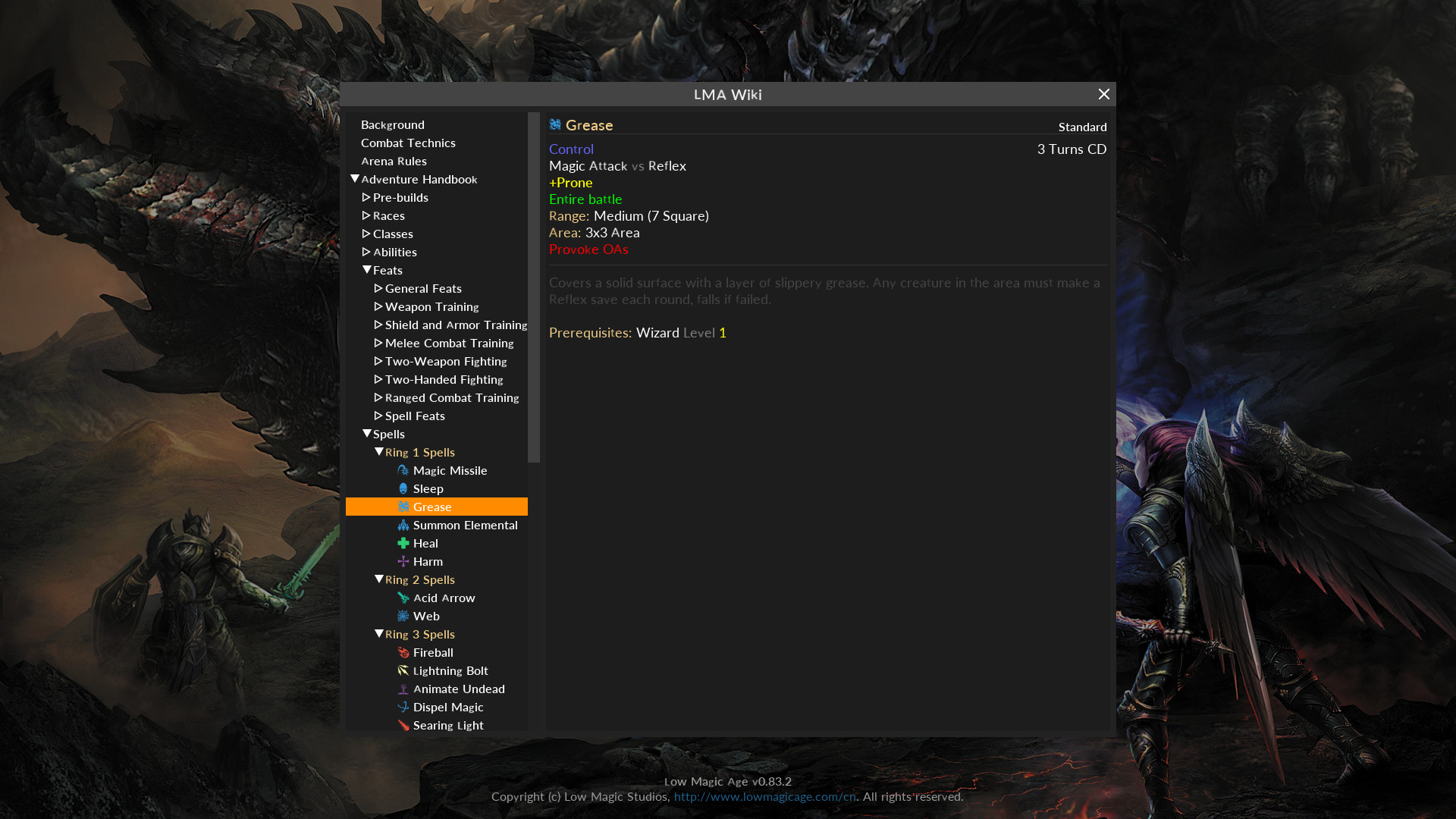Click the Sleep spell icon
This screenshot has height=819, width=1456.
pos(403,488)
